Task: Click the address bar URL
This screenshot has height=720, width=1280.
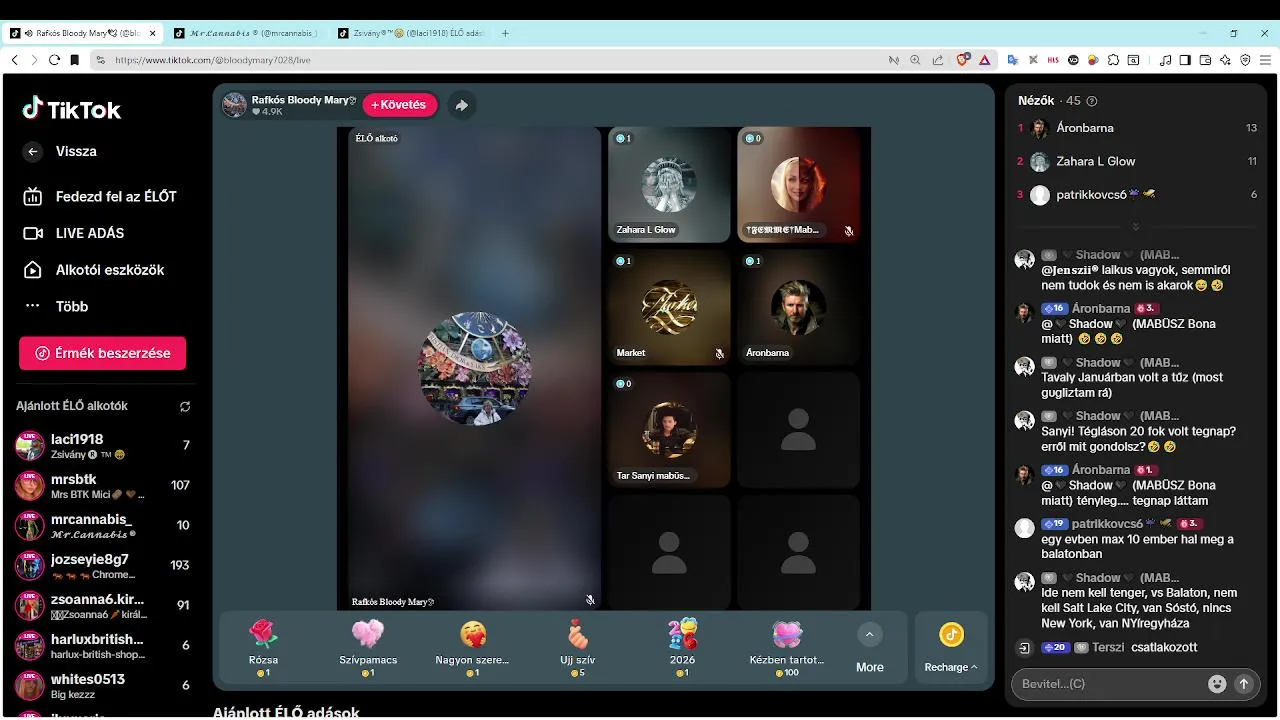Action: (x=213, y=60)
